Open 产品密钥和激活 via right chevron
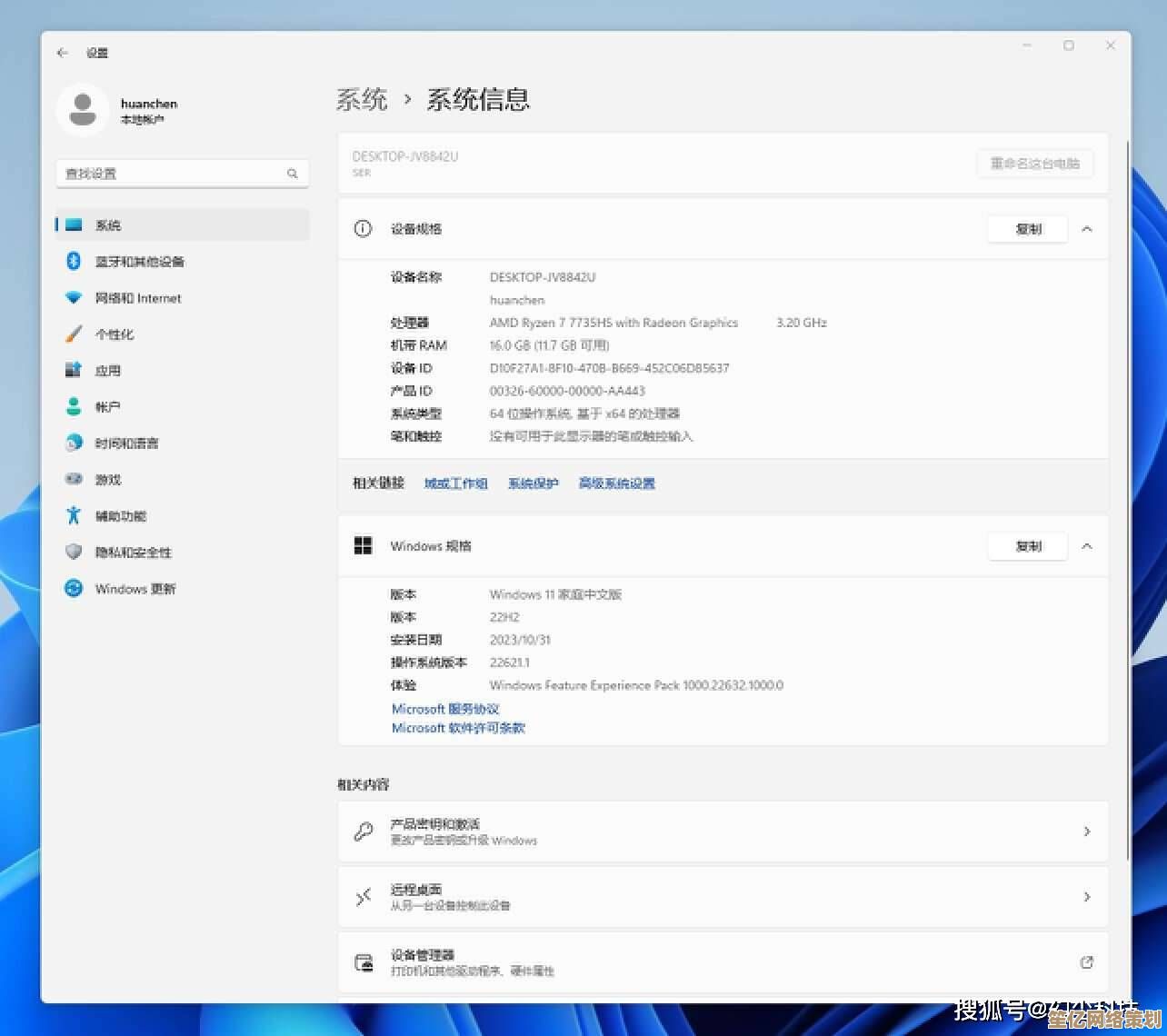 click(1086, 832)
